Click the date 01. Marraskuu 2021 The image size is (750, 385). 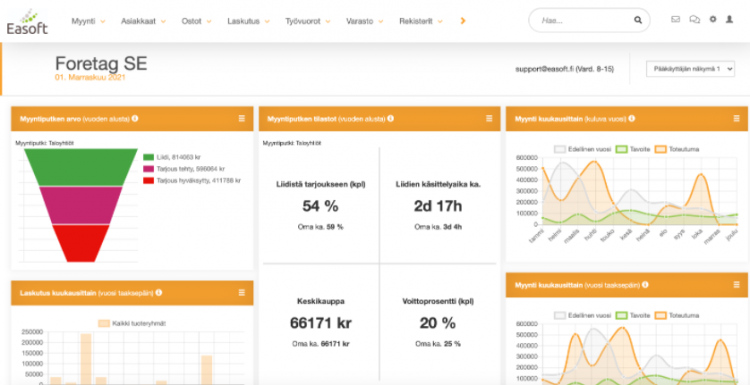[90, 77]
